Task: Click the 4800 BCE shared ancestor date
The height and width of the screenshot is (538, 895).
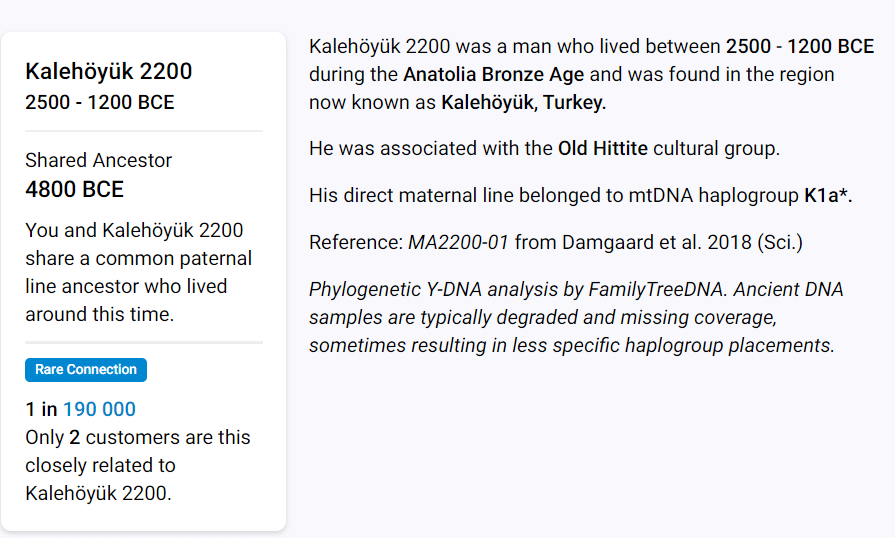Action: pyautogui.click(x=74, y=189)
